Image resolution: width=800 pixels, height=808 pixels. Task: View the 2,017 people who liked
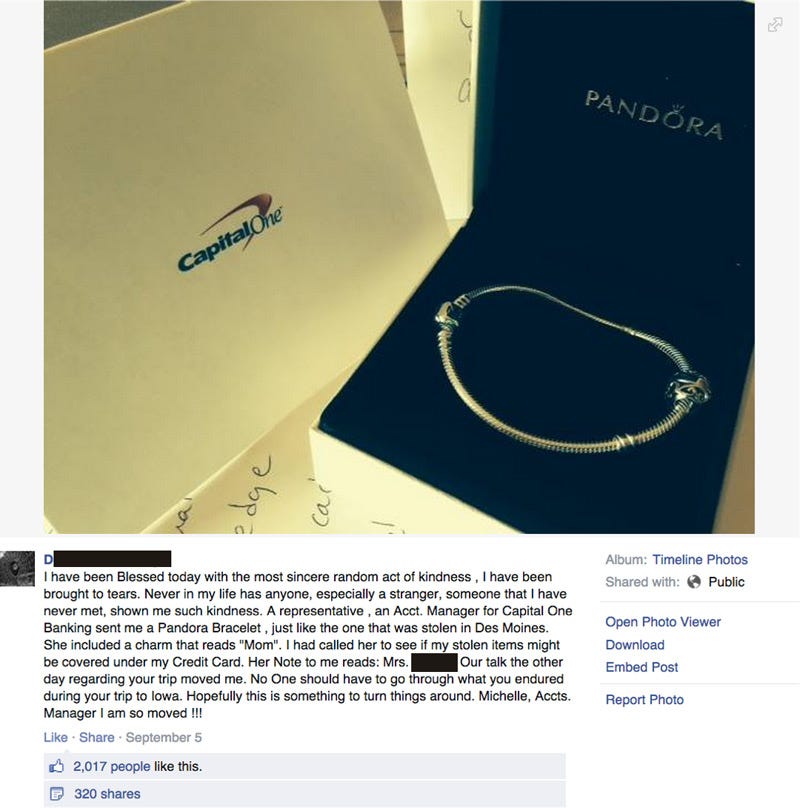point(111,766)
